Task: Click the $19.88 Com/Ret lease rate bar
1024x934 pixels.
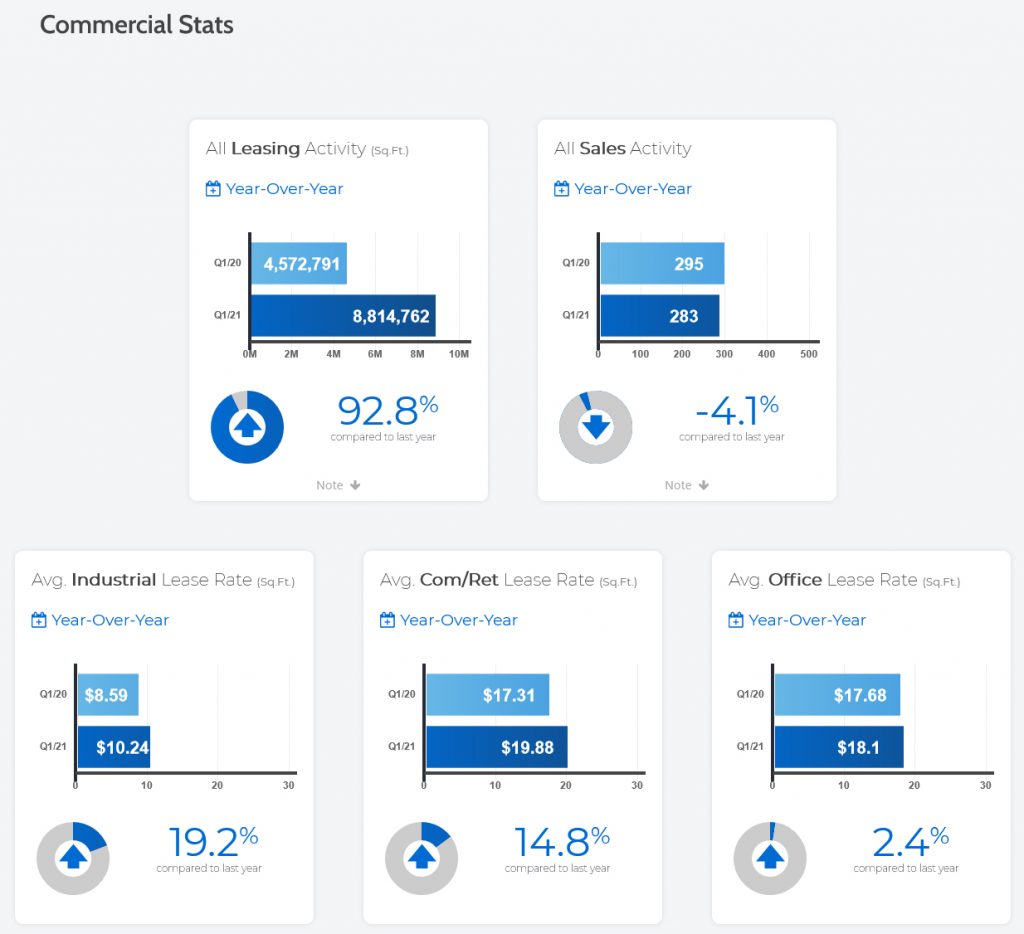Action: coord(496,747)
